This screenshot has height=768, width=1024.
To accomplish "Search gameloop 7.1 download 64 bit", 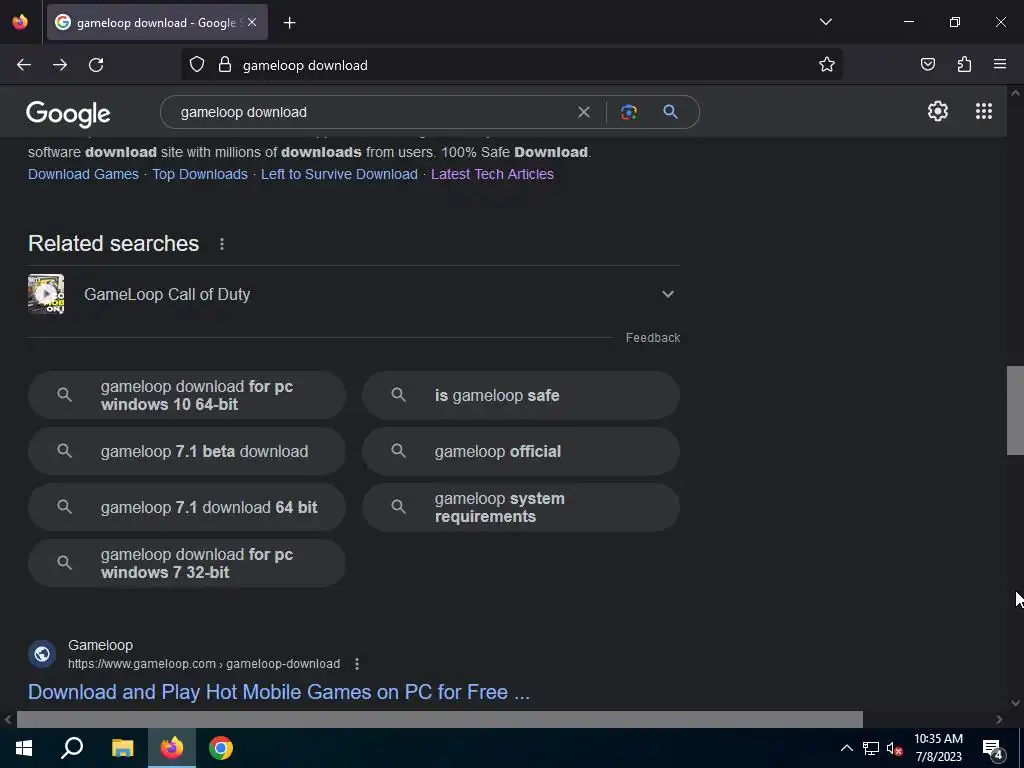I will click(x=187, y=507).
